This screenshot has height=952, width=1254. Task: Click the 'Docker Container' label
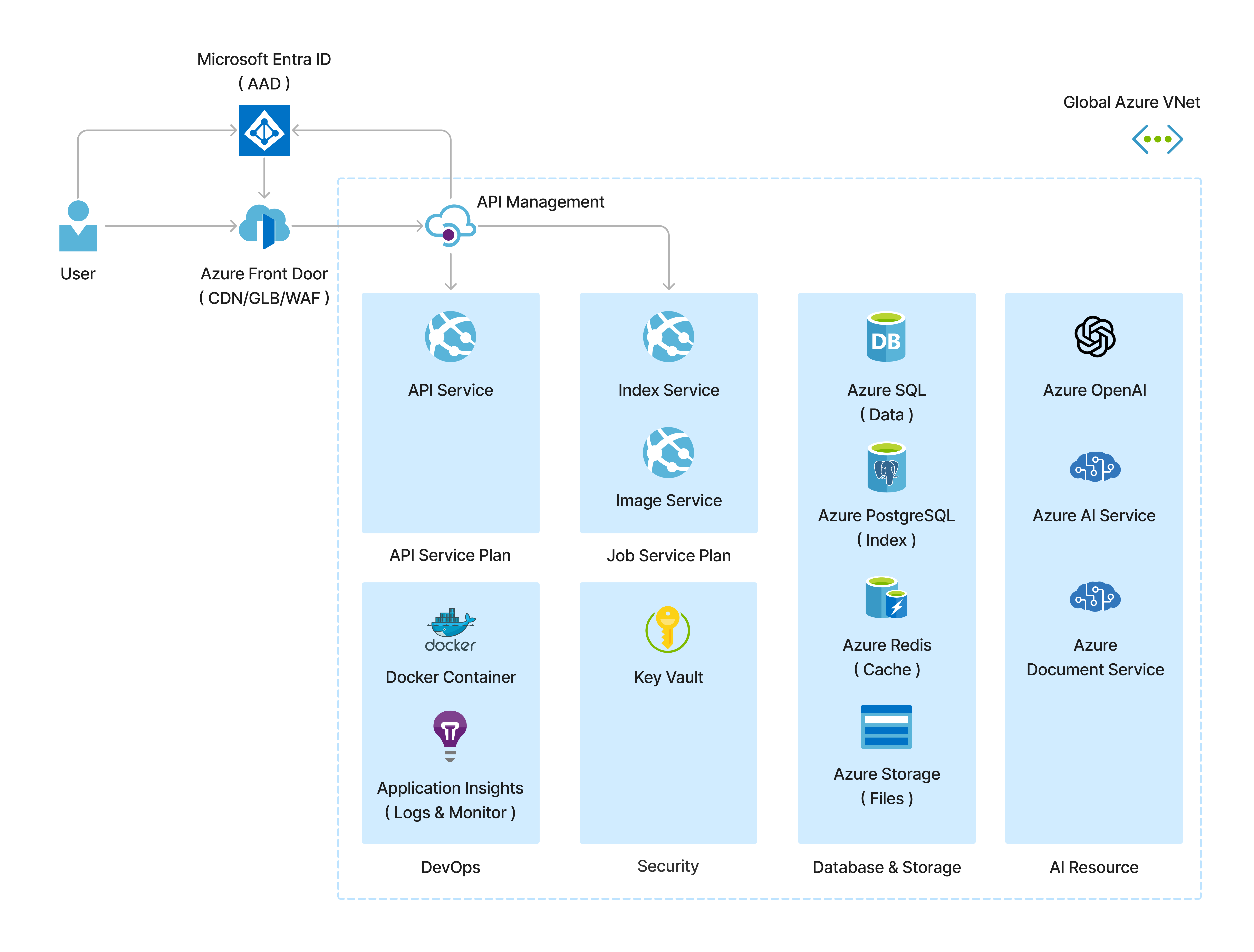point(451,677)
